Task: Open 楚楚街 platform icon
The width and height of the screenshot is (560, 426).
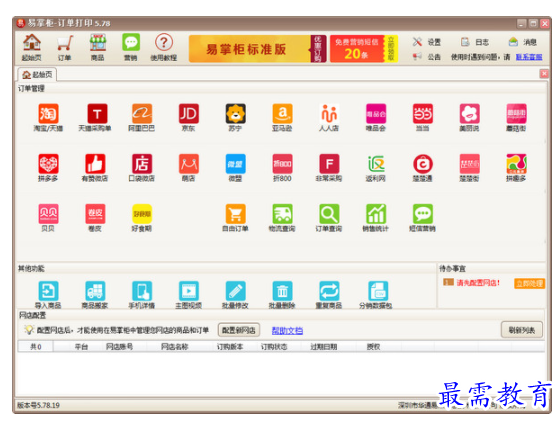Action: click(x=469, y=167)
